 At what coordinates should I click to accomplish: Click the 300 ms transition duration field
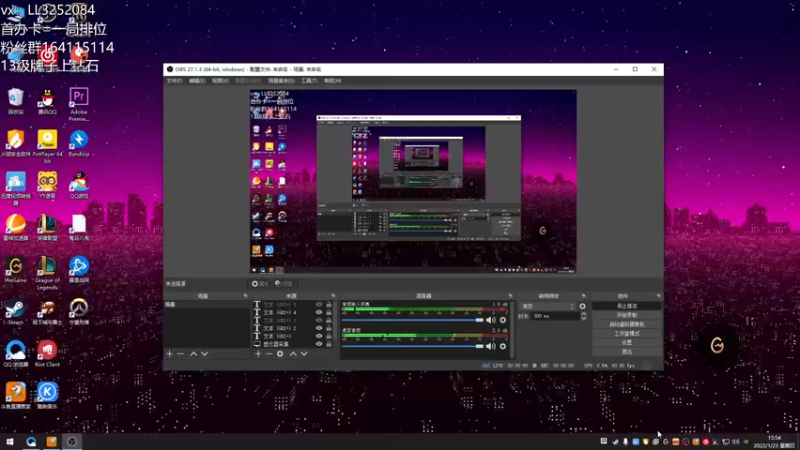pos(555,316)
